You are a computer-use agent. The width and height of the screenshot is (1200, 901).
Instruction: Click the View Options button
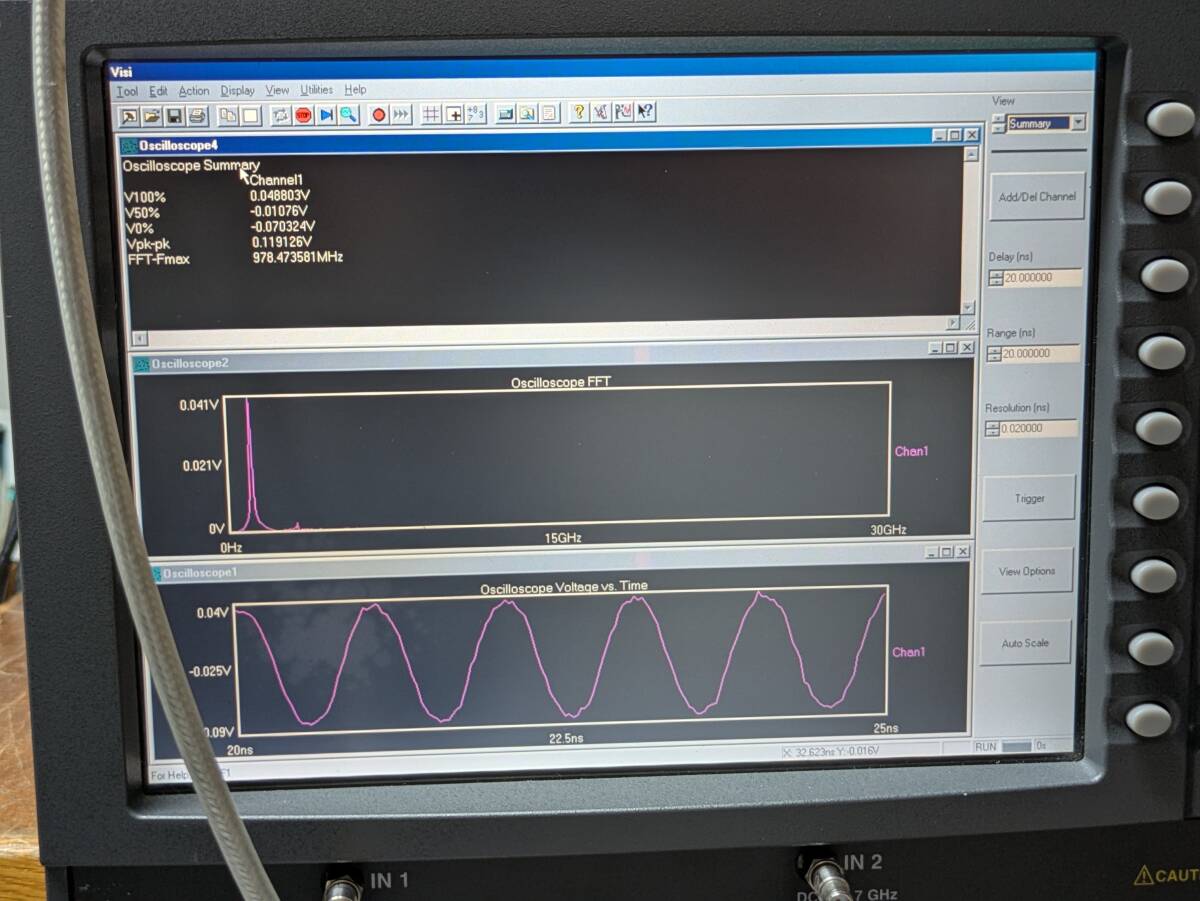click(x=1026, y=571)
